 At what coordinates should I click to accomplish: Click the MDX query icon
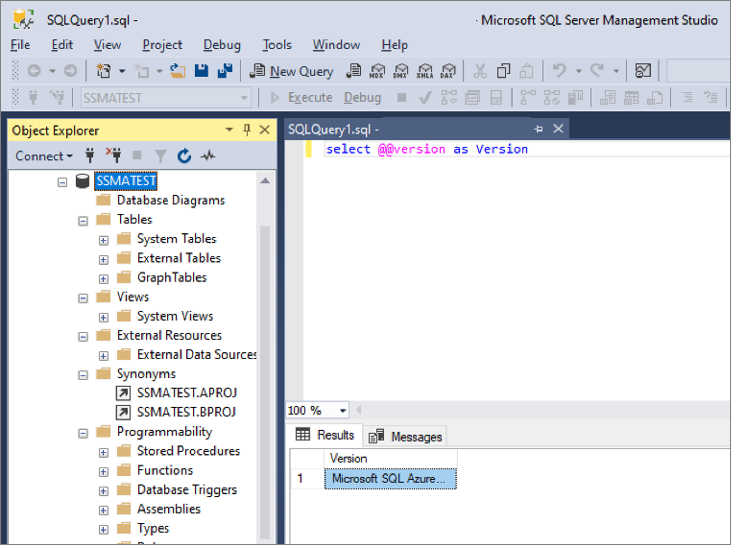point(377,71)
